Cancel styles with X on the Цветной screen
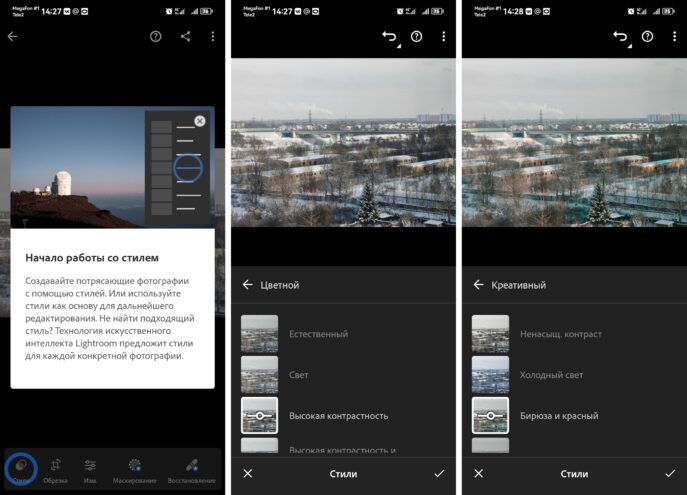 coord(248,473)
